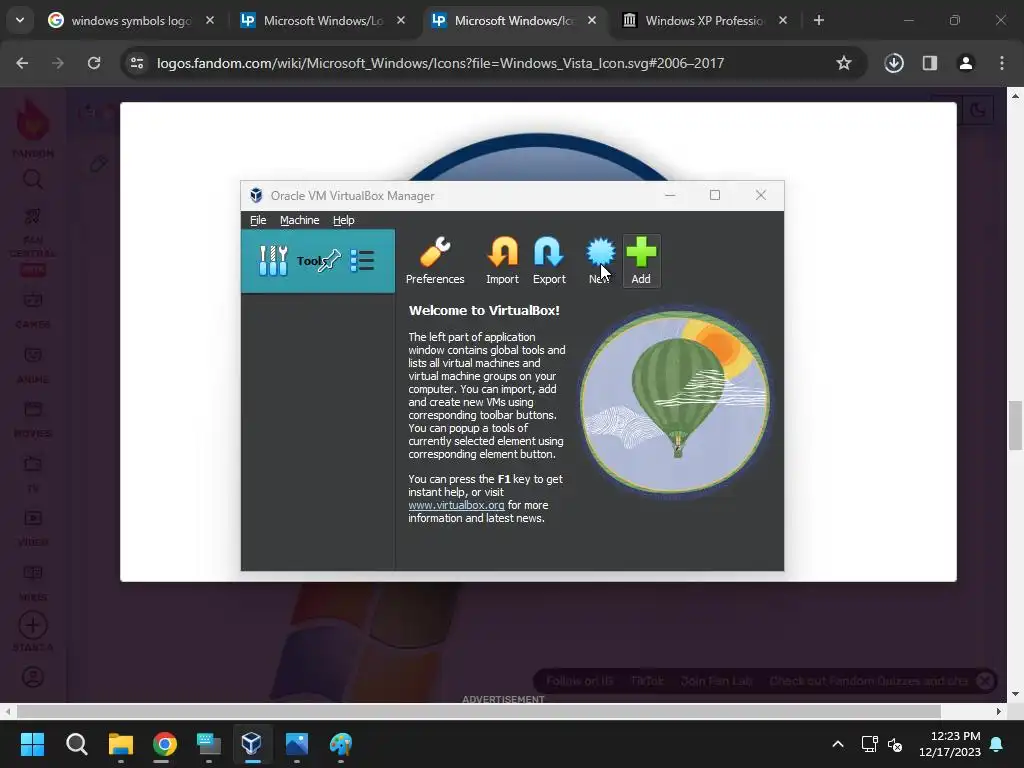
Task: Click the Chrome address bar URL
Action: point(440,63)
